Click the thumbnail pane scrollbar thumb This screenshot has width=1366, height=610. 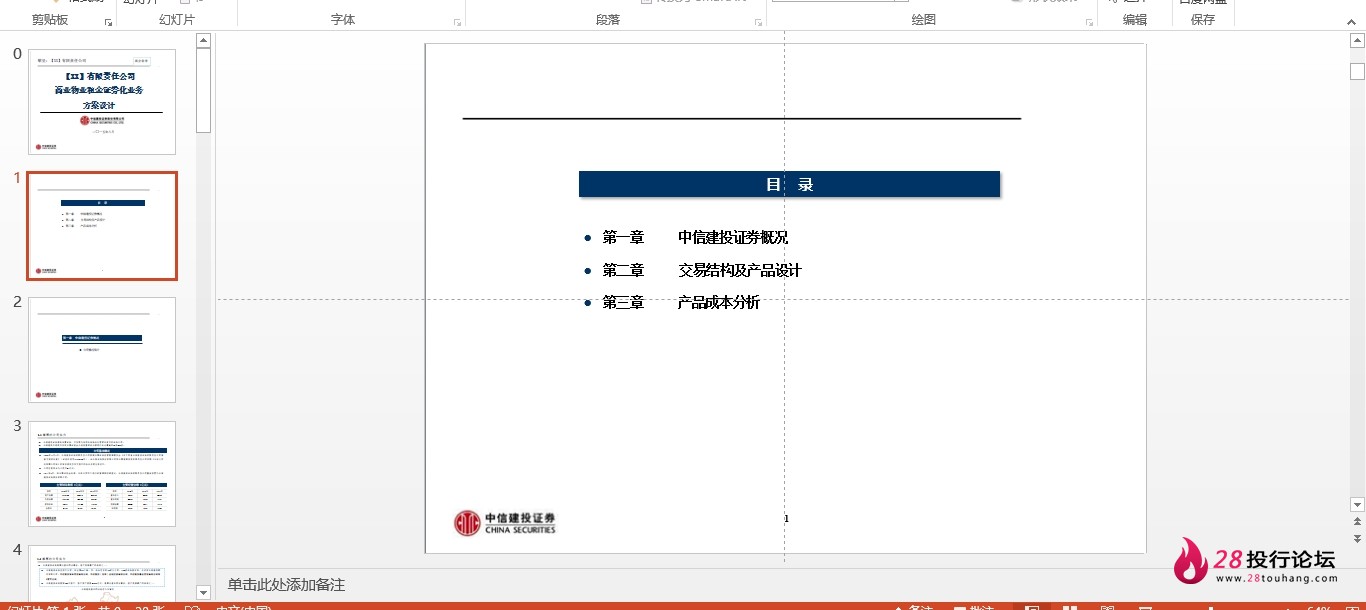tap(204, 90)
